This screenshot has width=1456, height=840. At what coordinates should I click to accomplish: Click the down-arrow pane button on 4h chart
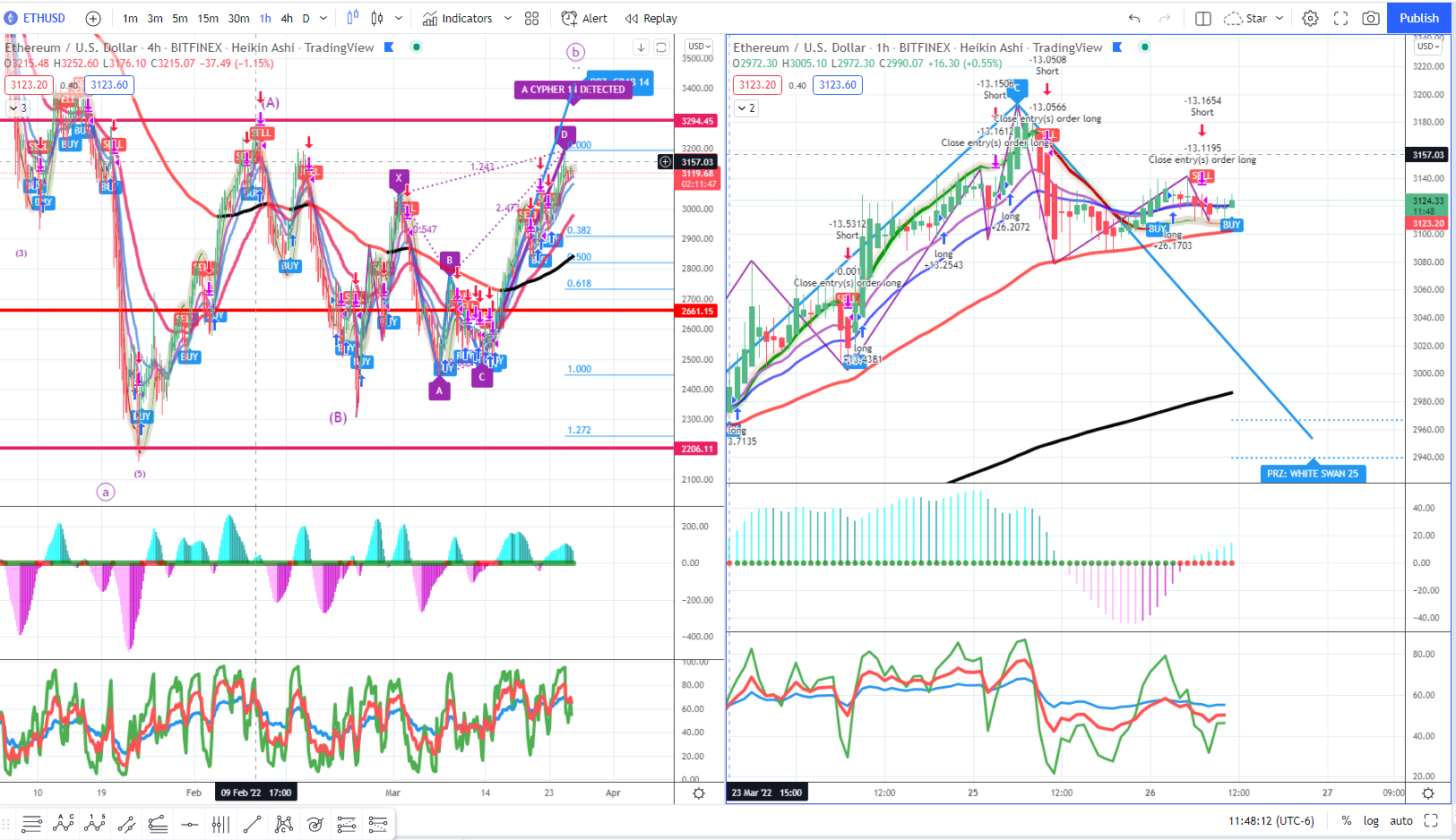coord(641,47)
